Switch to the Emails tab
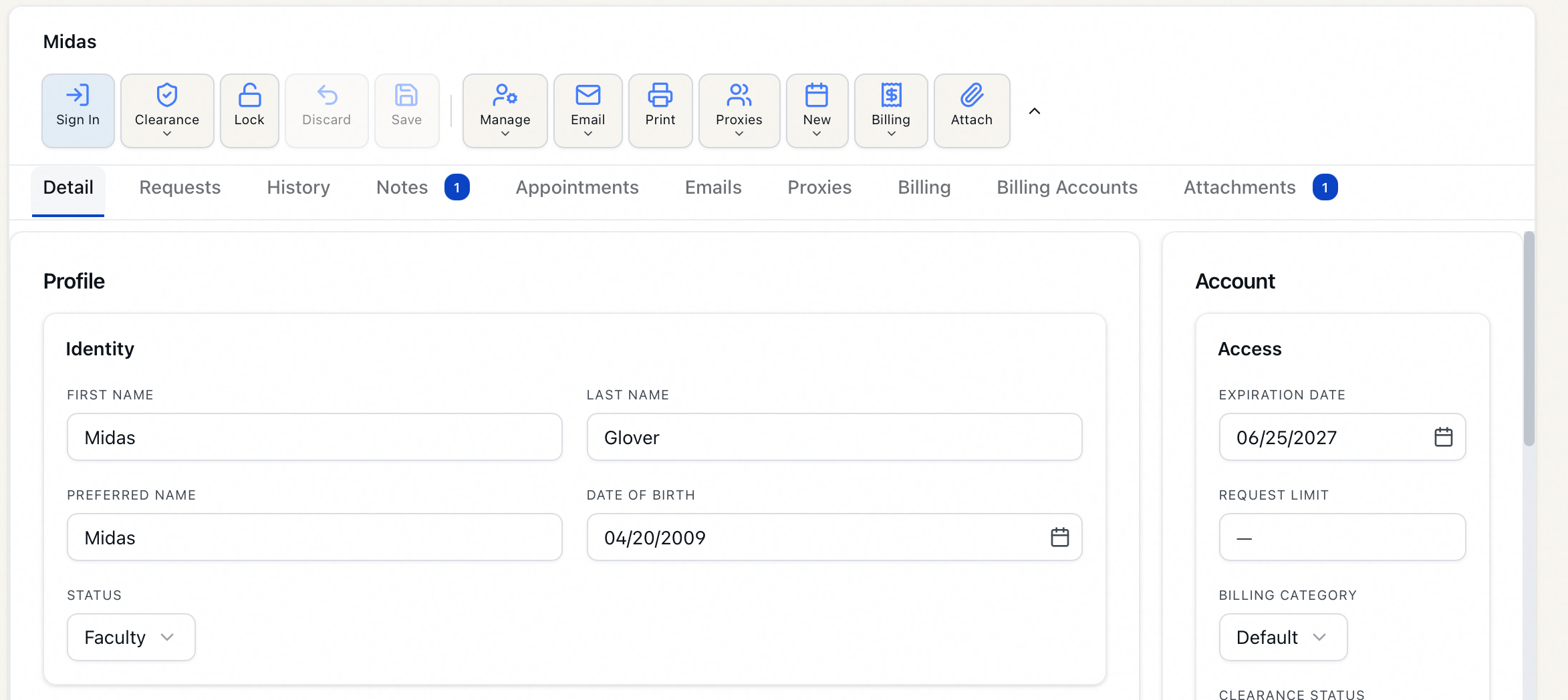The image size is (1568, 700). (713, 188)
